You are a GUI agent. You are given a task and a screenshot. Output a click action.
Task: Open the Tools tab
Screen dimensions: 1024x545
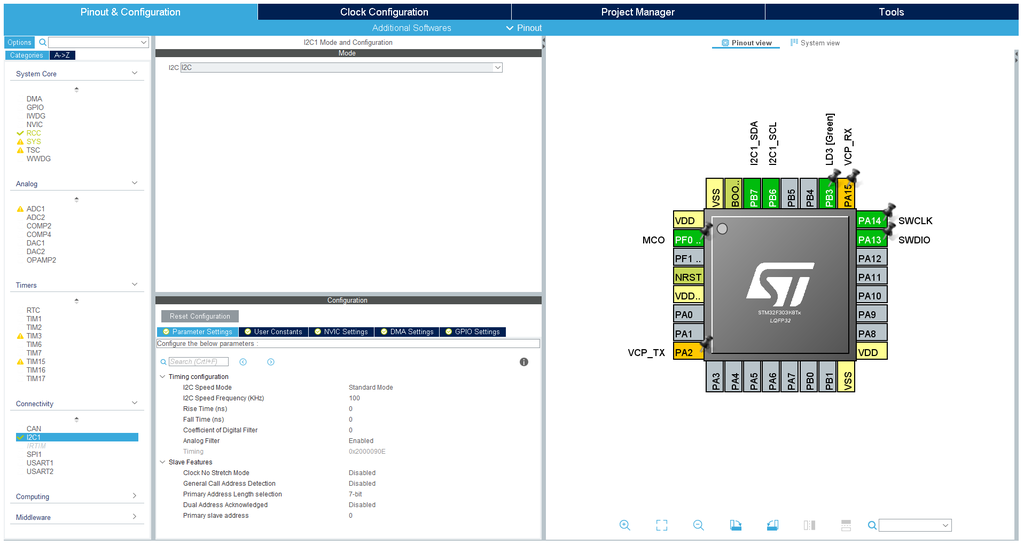(891, 12)
